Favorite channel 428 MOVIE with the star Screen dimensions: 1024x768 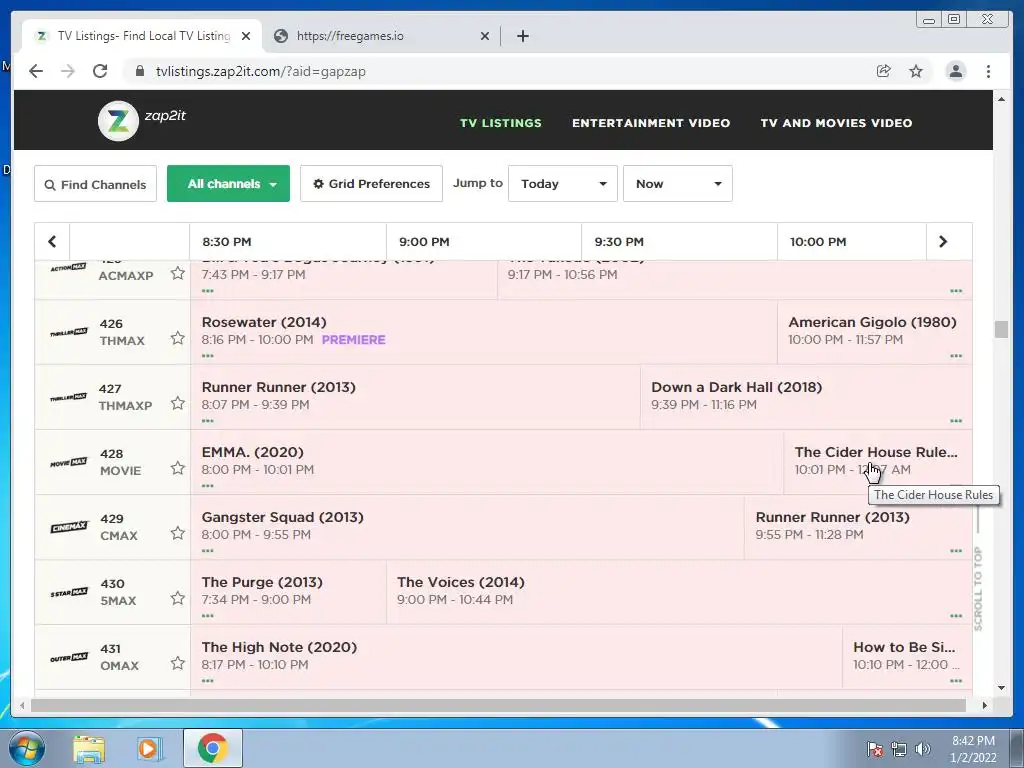point(178,468)
